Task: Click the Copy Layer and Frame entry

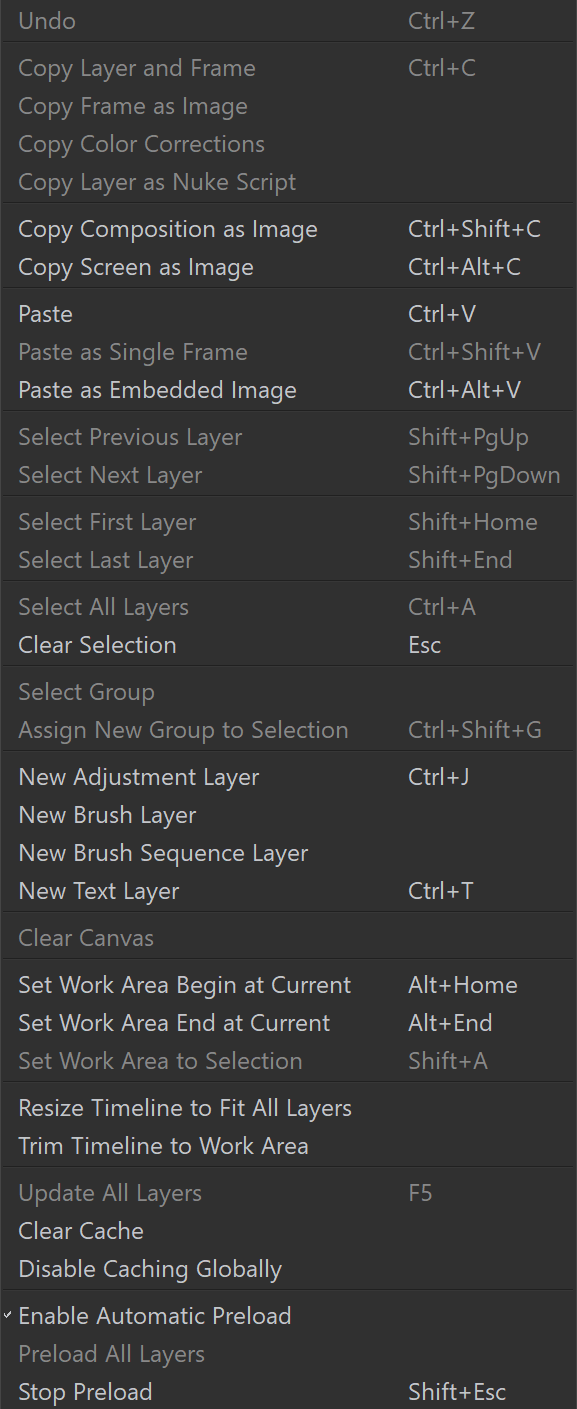Action: pyautogui.click(x=288, y=68)
